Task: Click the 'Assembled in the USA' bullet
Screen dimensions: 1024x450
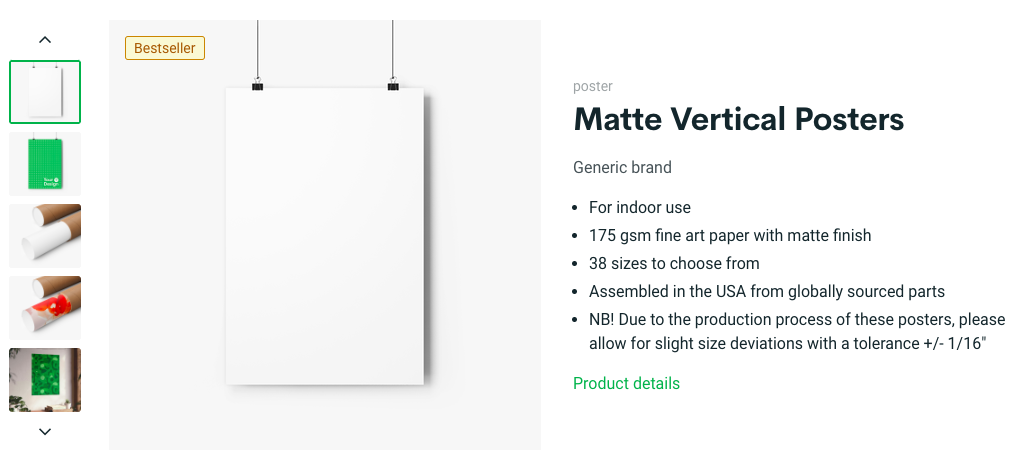Action: [767, 292]
